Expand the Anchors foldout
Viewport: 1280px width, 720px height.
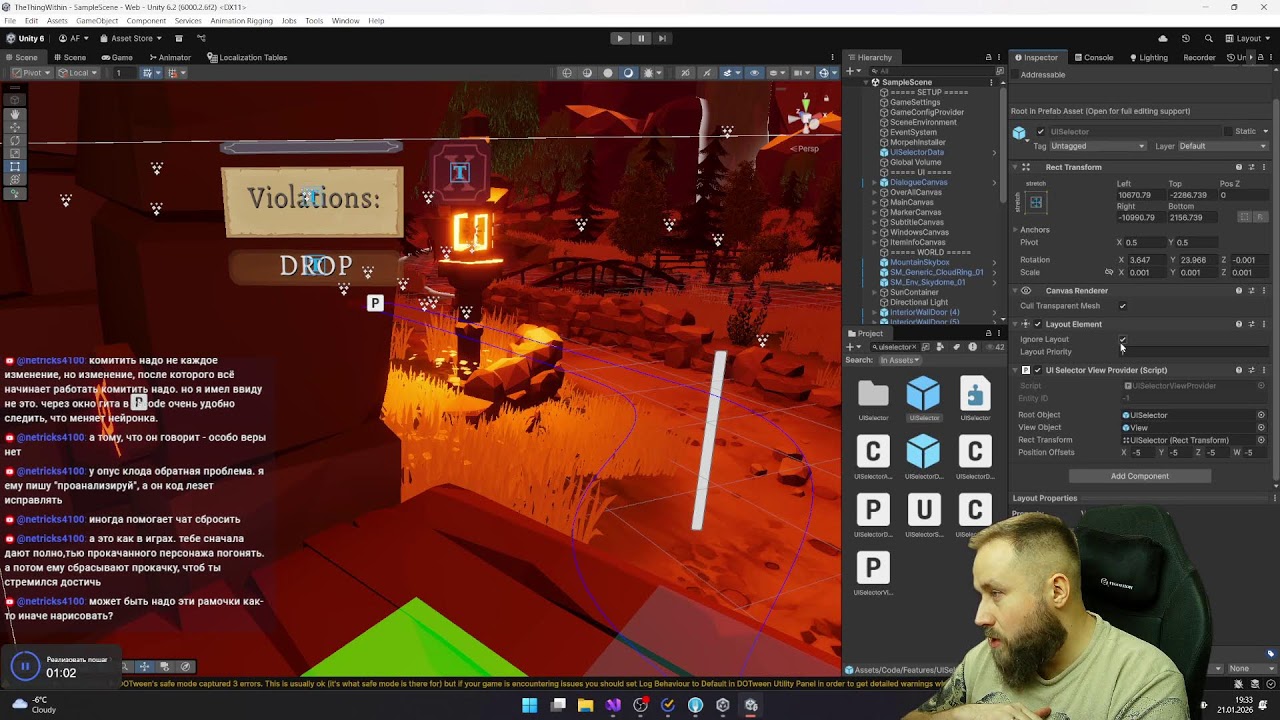tap(1016, 230)
